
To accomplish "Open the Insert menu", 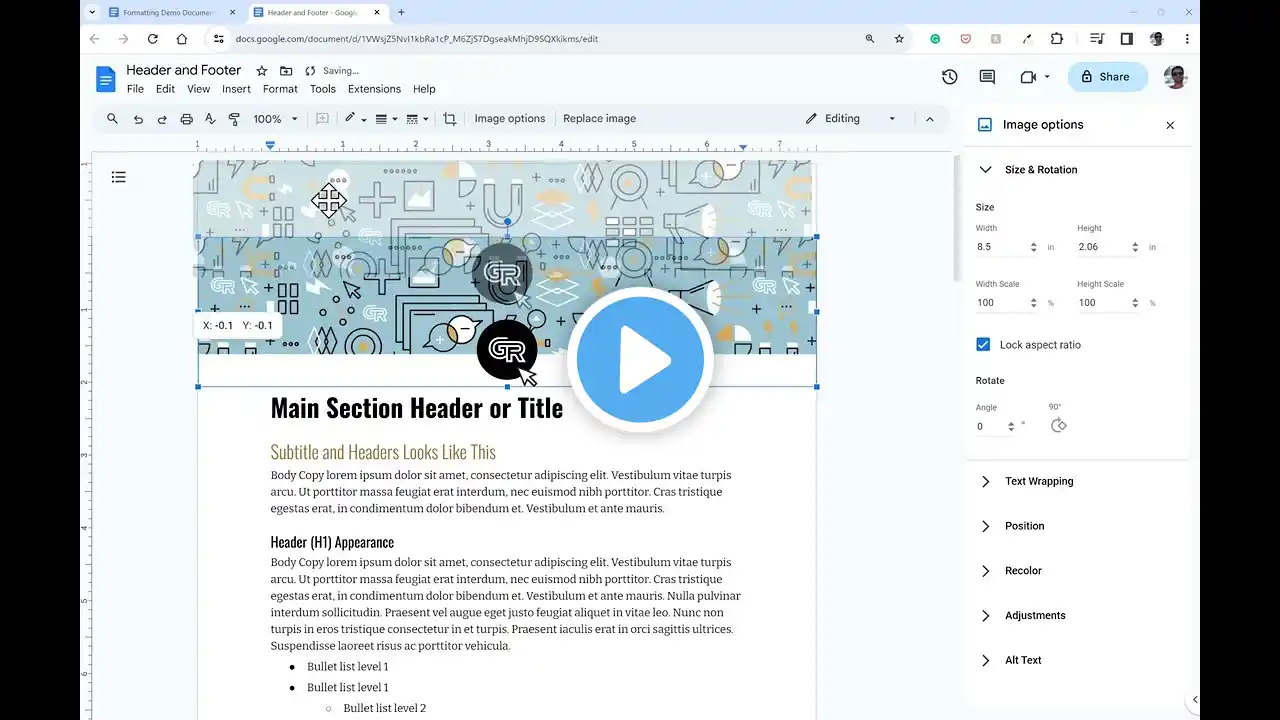I will pyautogui.click(x=236, y=89).
